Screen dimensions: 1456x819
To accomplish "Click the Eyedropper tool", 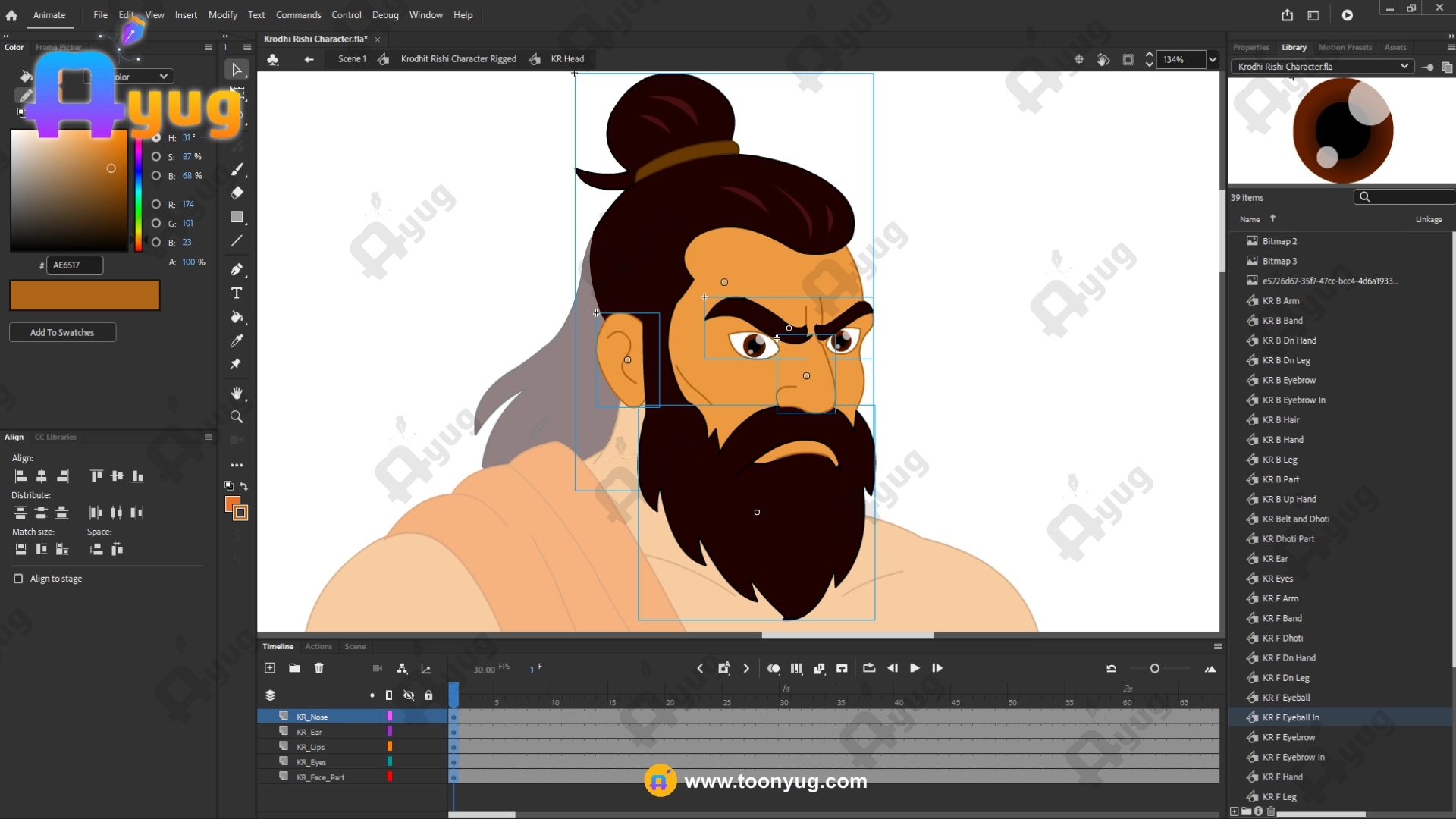I will 237,340.
